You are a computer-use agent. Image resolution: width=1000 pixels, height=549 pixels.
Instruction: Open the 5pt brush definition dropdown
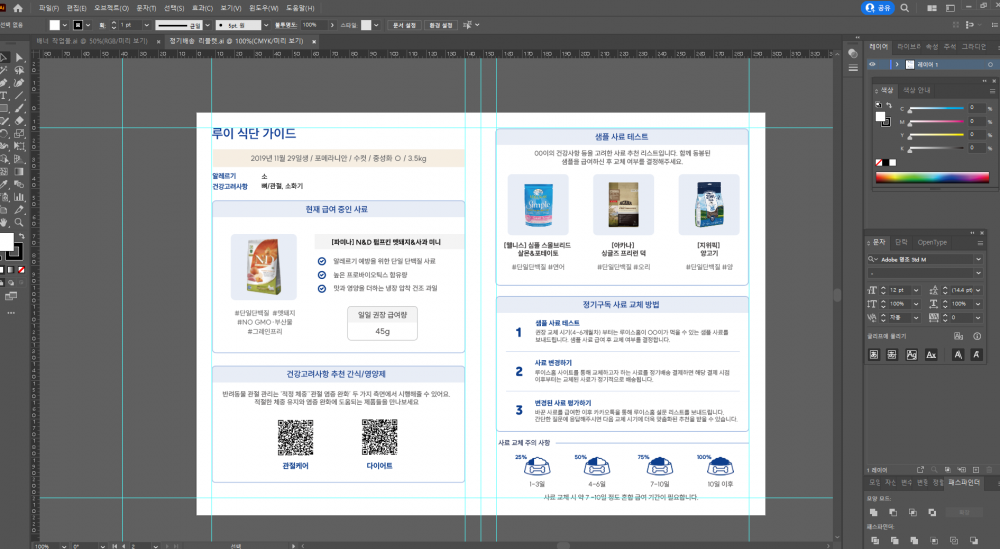(x=266, y=25)
